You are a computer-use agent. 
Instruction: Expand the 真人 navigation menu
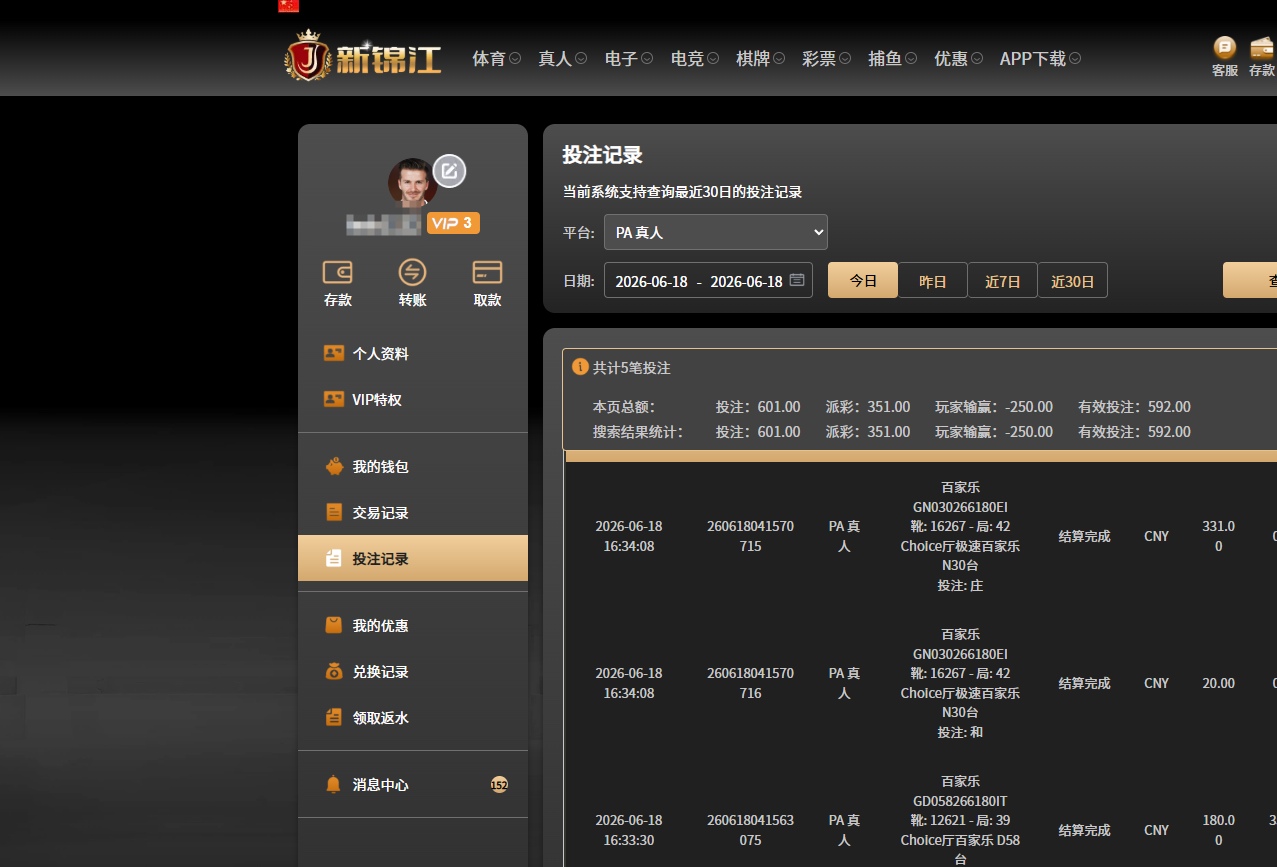click(563, 59)
